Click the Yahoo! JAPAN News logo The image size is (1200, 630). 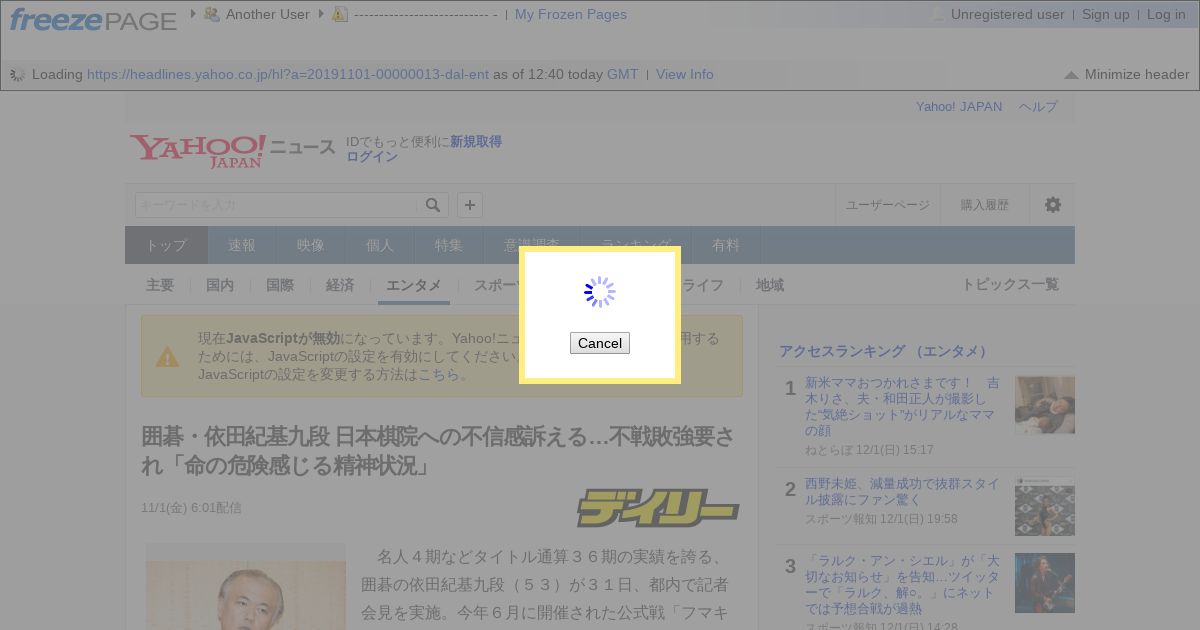click(x=232, y=150)
